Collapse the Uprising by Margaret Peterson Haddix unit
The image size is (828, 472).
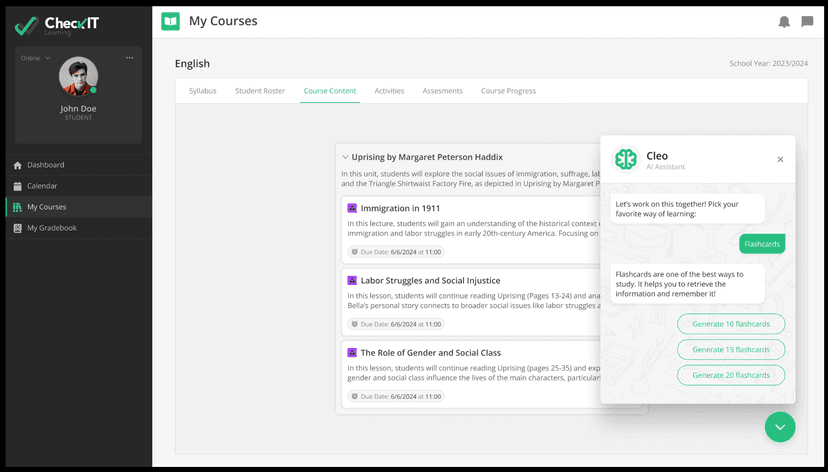click(x=345, y=157)
